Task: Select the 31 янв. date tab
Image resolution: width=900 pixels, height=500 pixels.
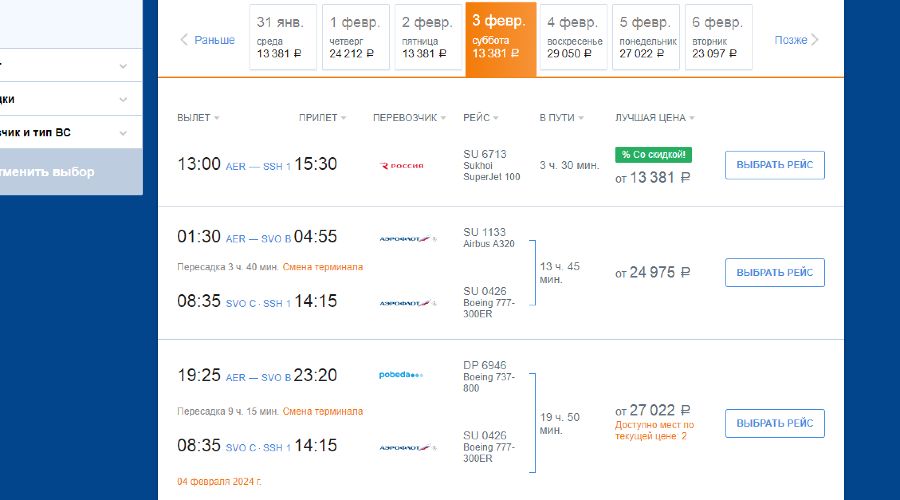Action: click(283, 38)
